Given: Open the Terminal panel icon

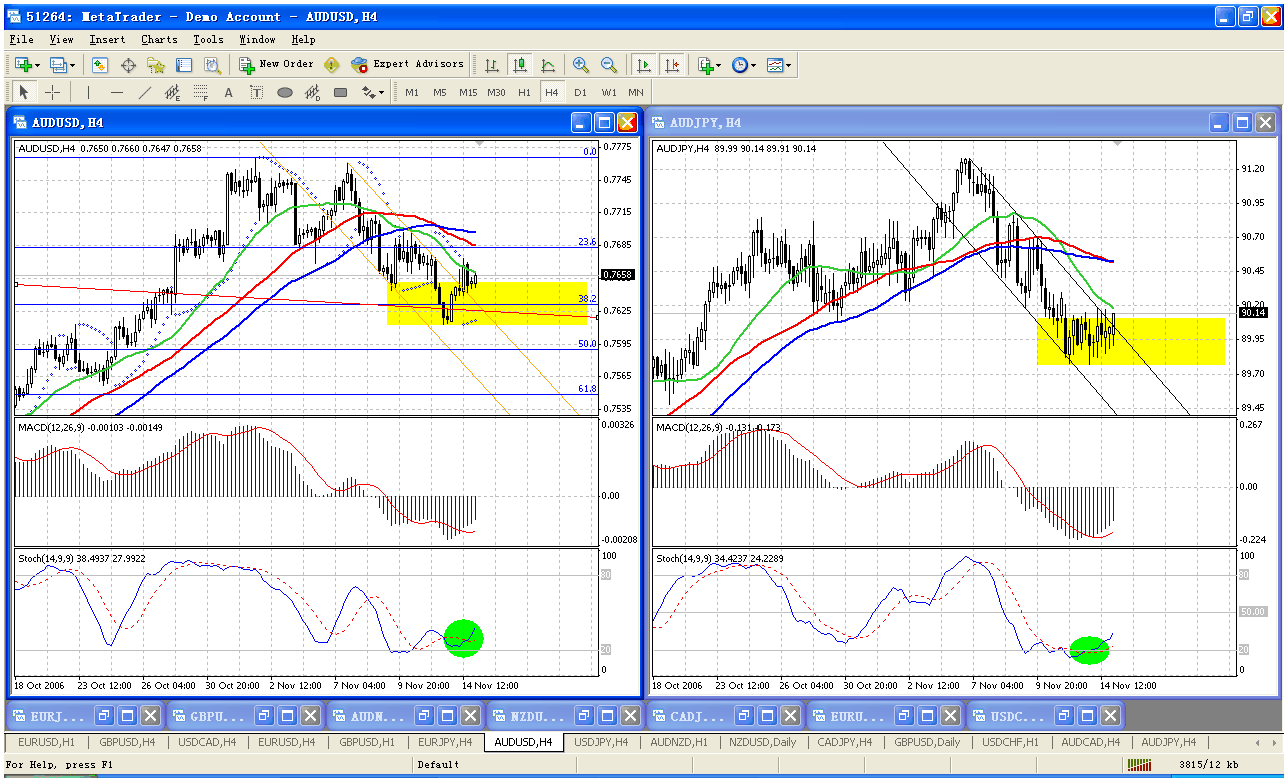Looking at the screenshot, I should point(184,65).
